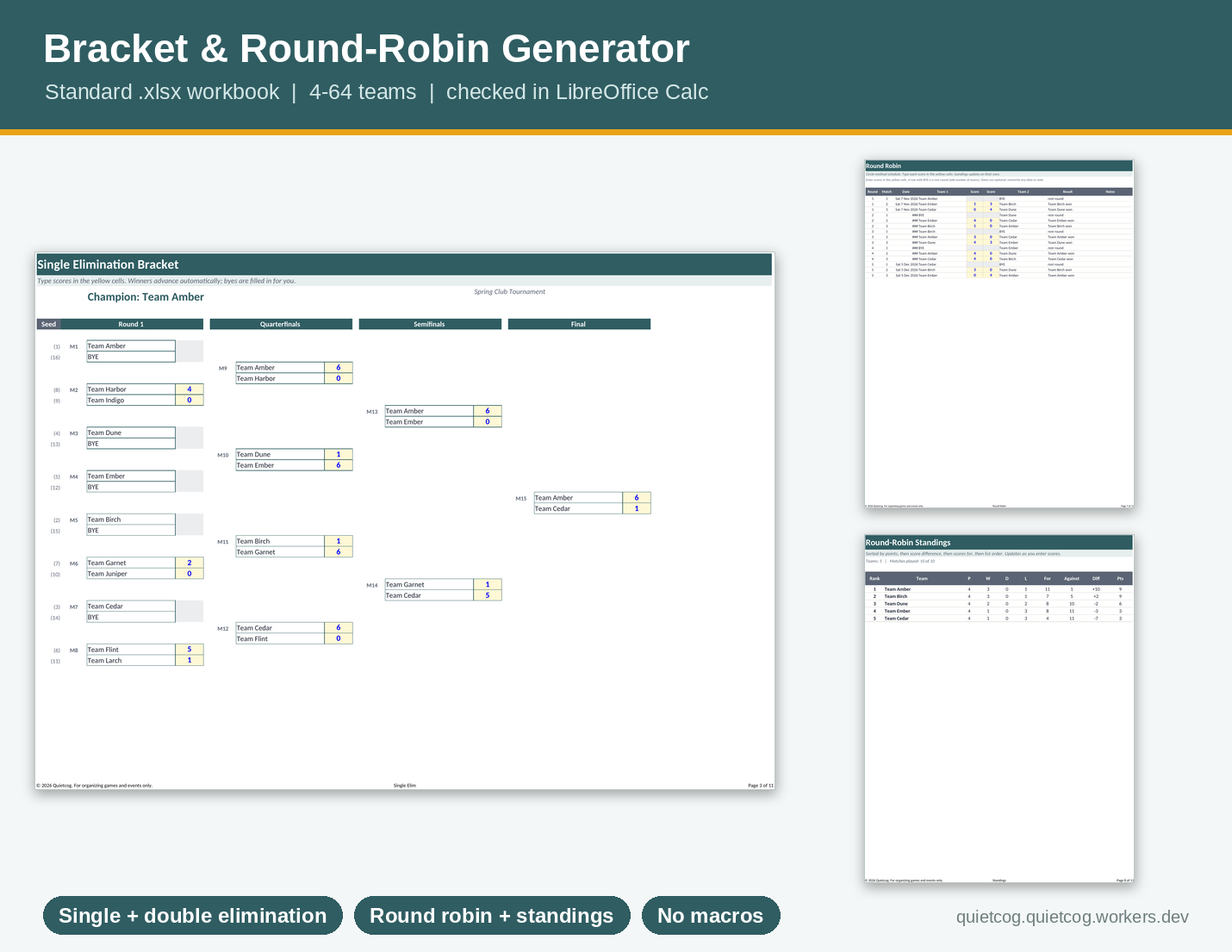The height and width of the screenshot is (952, 1232).
Task: Click the "Page 3 of 11" footer
Action: [761, 786]
